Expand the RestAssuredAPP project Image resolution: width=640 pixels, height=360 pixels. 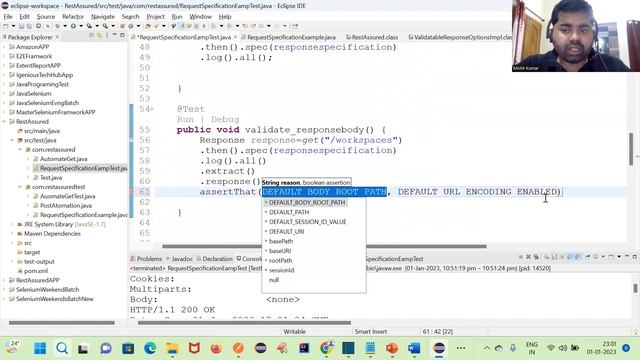pyautogui.click(x=4, y=280)
